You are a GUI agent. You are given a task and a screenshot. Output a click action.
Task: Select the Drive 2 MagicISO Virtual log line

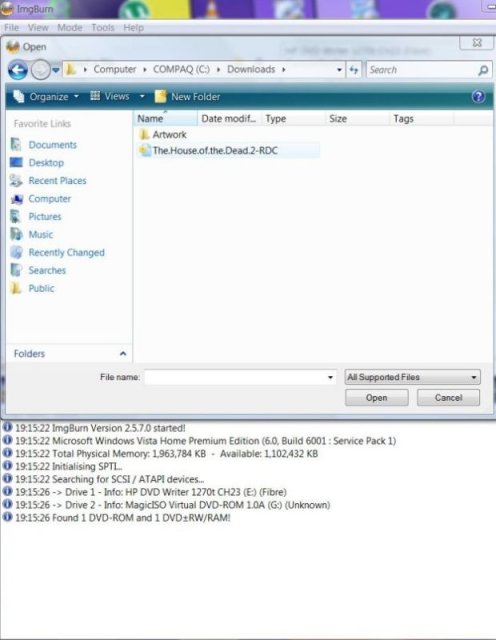coord(167,505)
